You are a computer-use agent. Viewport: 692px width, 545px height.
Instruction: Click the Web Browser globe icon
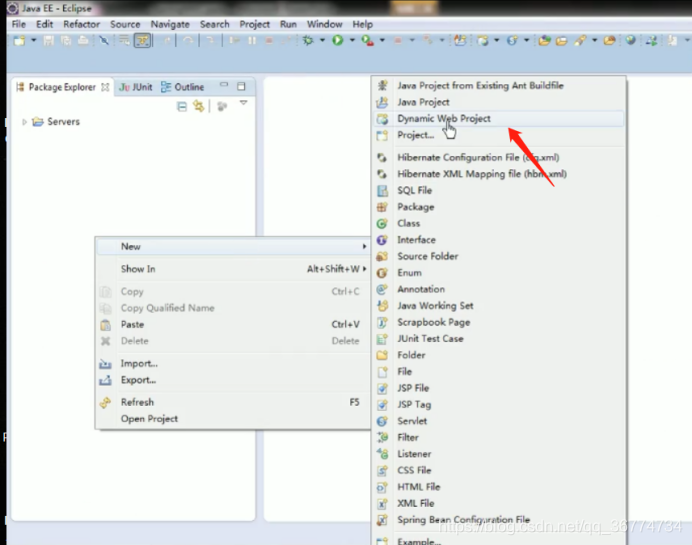631,41
